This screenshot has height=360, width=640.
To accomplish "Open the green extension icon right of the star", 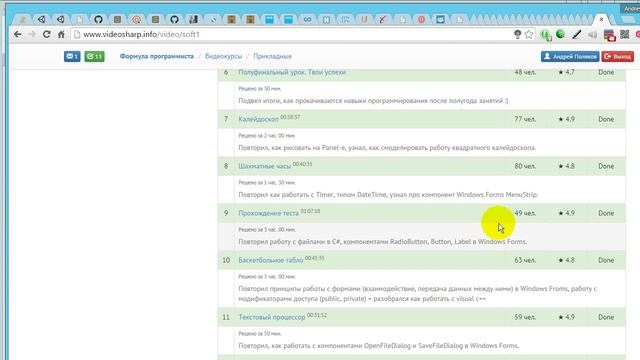I will pyautogui.click(x=546, y=36).
